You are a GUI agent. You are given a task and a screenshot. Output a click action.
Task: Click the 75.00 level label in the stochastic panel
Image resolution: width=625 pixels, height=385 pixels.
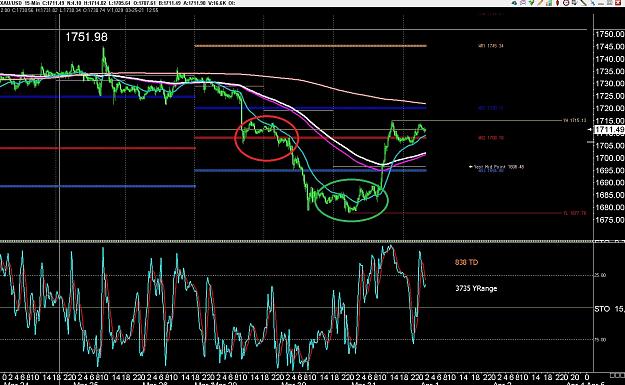click(601, 340)
